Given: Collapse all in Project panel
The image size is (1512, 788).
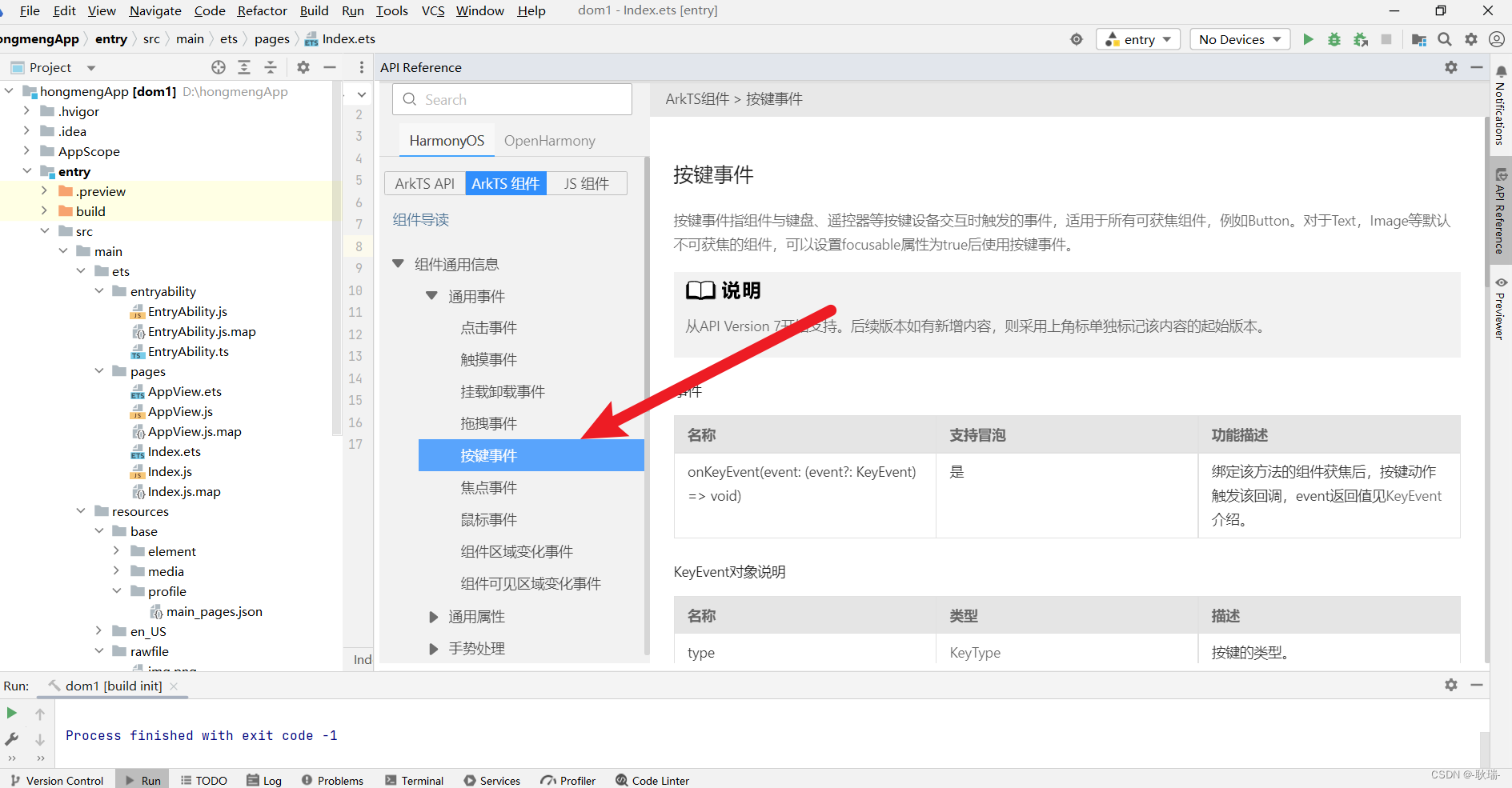Looking at the screenshot, I should (x=271, y=67).
